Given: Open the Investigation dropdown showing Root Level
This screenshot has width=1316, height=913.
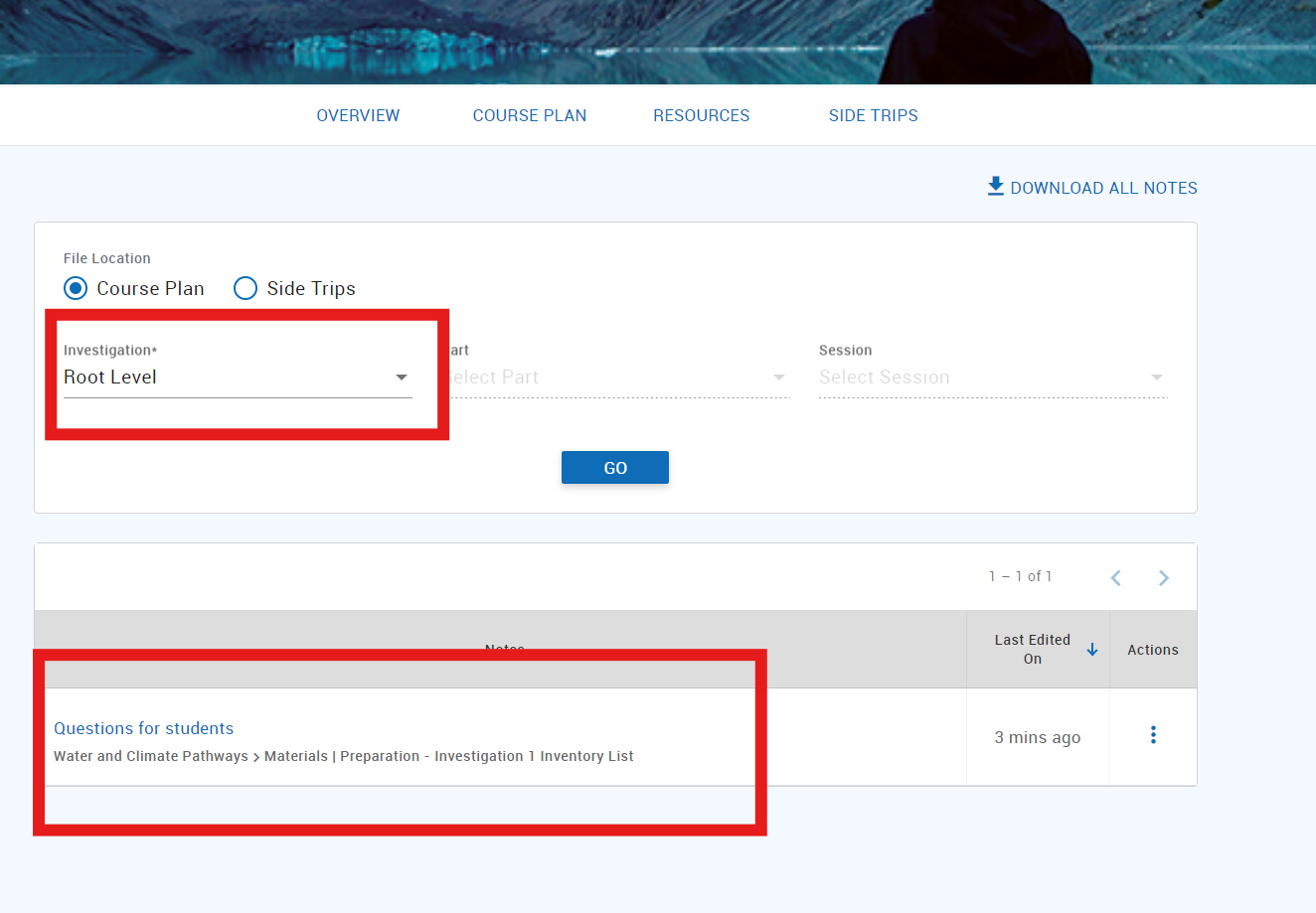Looking at the screenshot, I should pyautogui.click(x=238, y=378).
